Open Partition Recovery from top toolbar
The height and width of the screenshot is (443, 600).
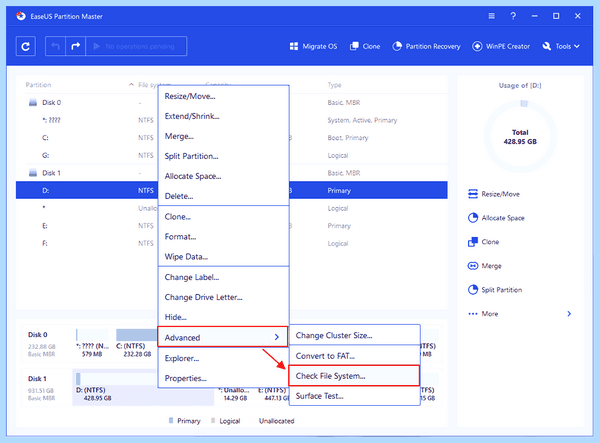coord(426,46)
